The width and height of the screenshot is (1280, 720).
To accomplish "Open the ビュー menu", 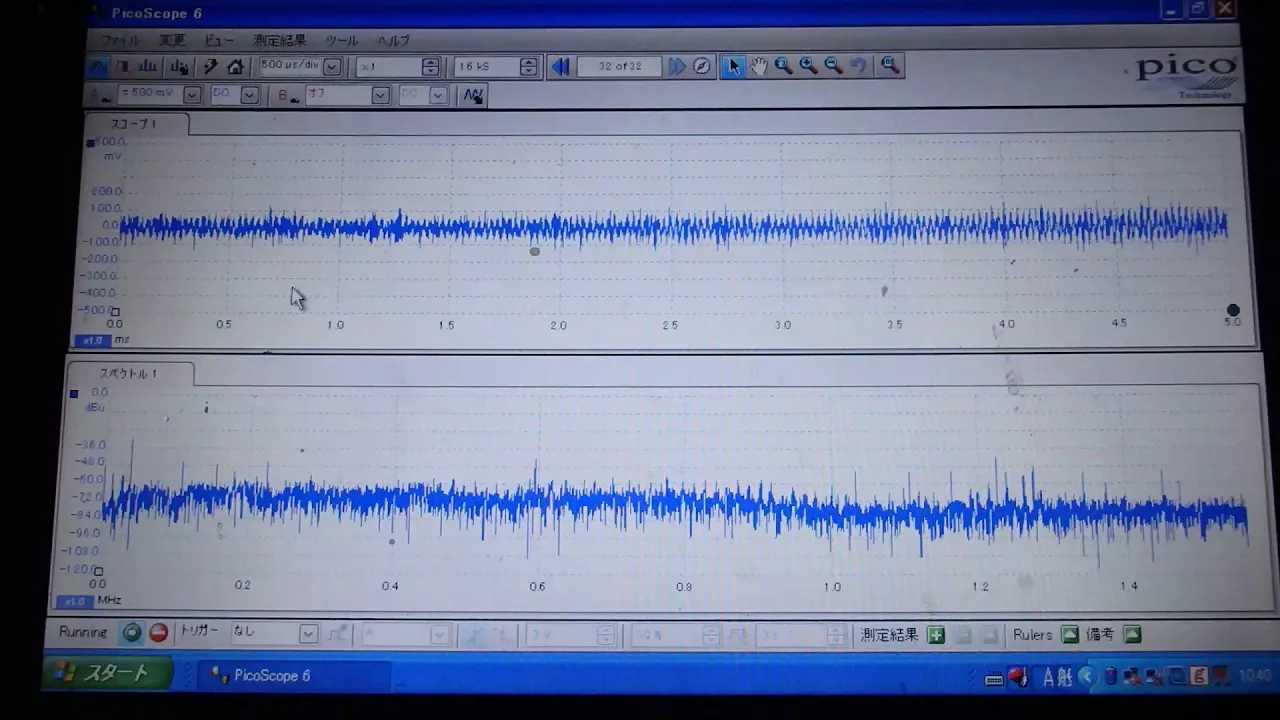I will click(x=219, y=41).
